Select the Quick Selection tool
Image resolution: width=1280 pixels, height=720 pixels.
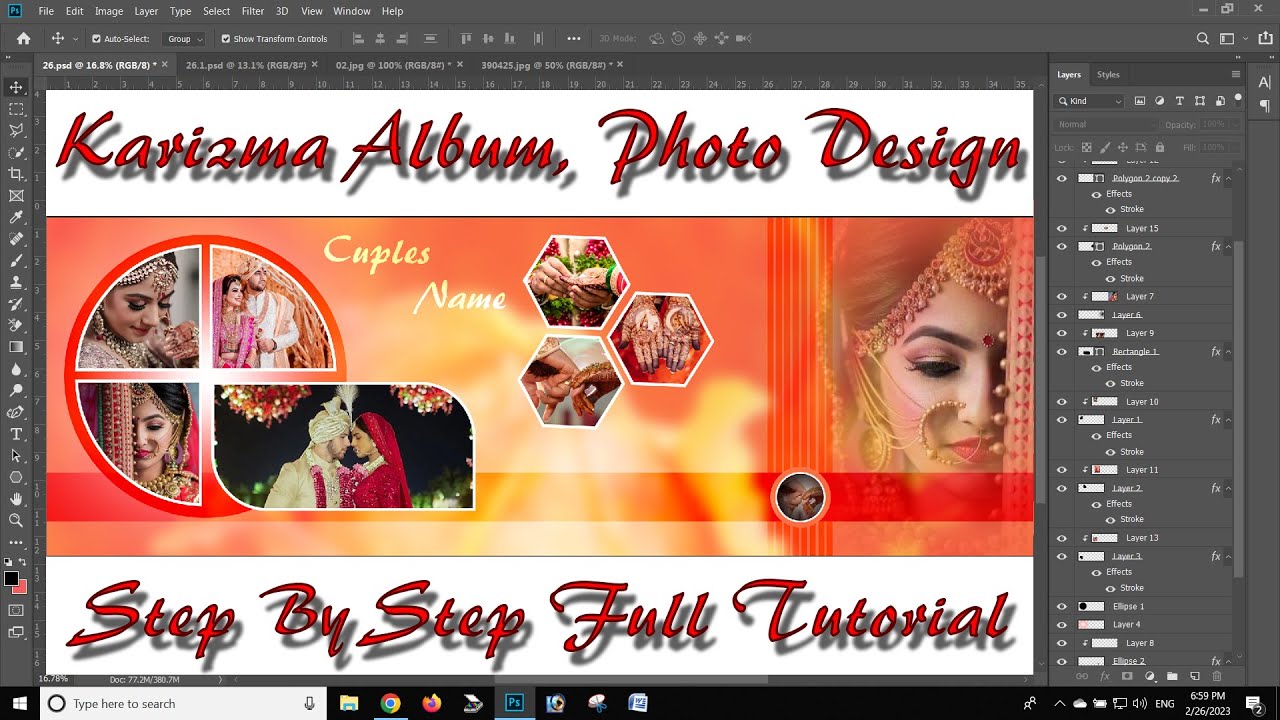coord(16,153)
